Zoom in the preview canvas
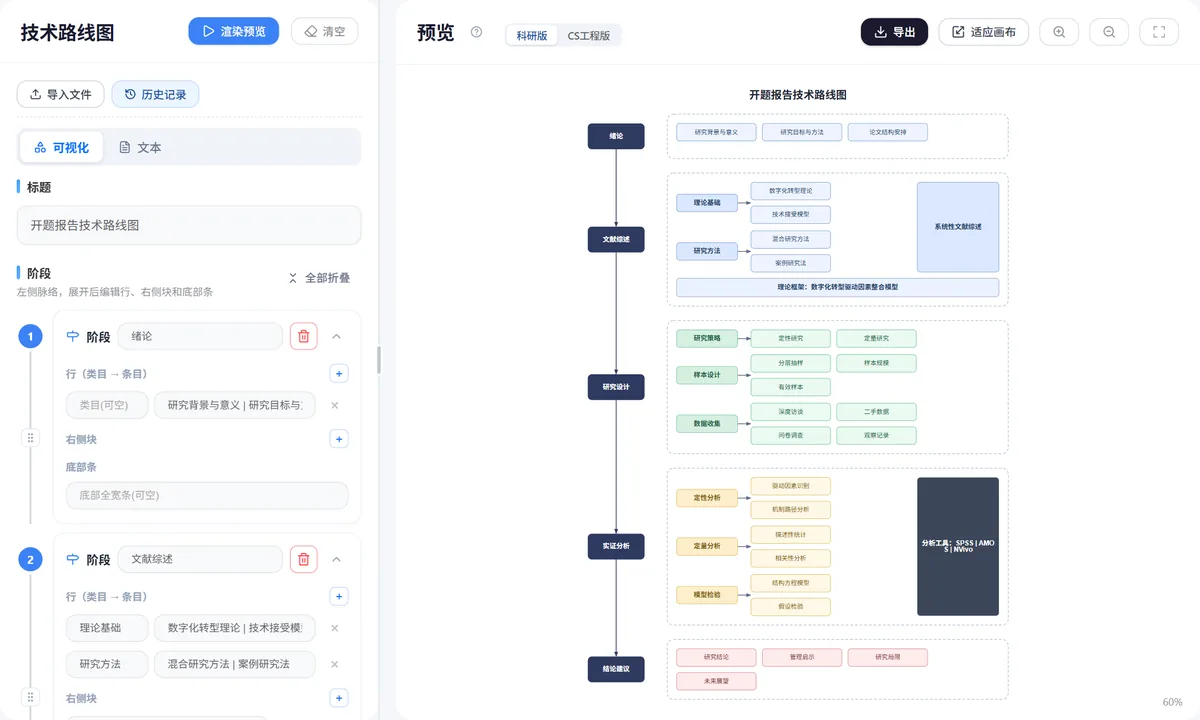This screenshot has height=720, width=1200. tap(1059, 32)
